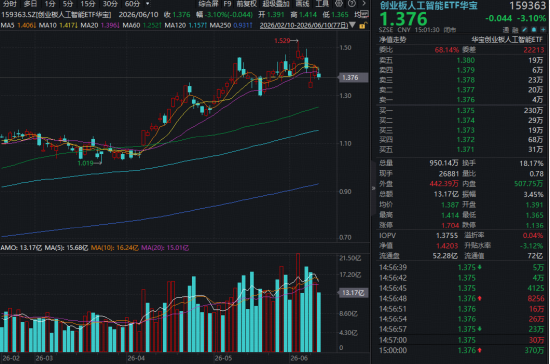The height and width of the screenshot is (364, 550).
Task: Click the 流通盘 52.28亿 value
Action: [445, 256]
